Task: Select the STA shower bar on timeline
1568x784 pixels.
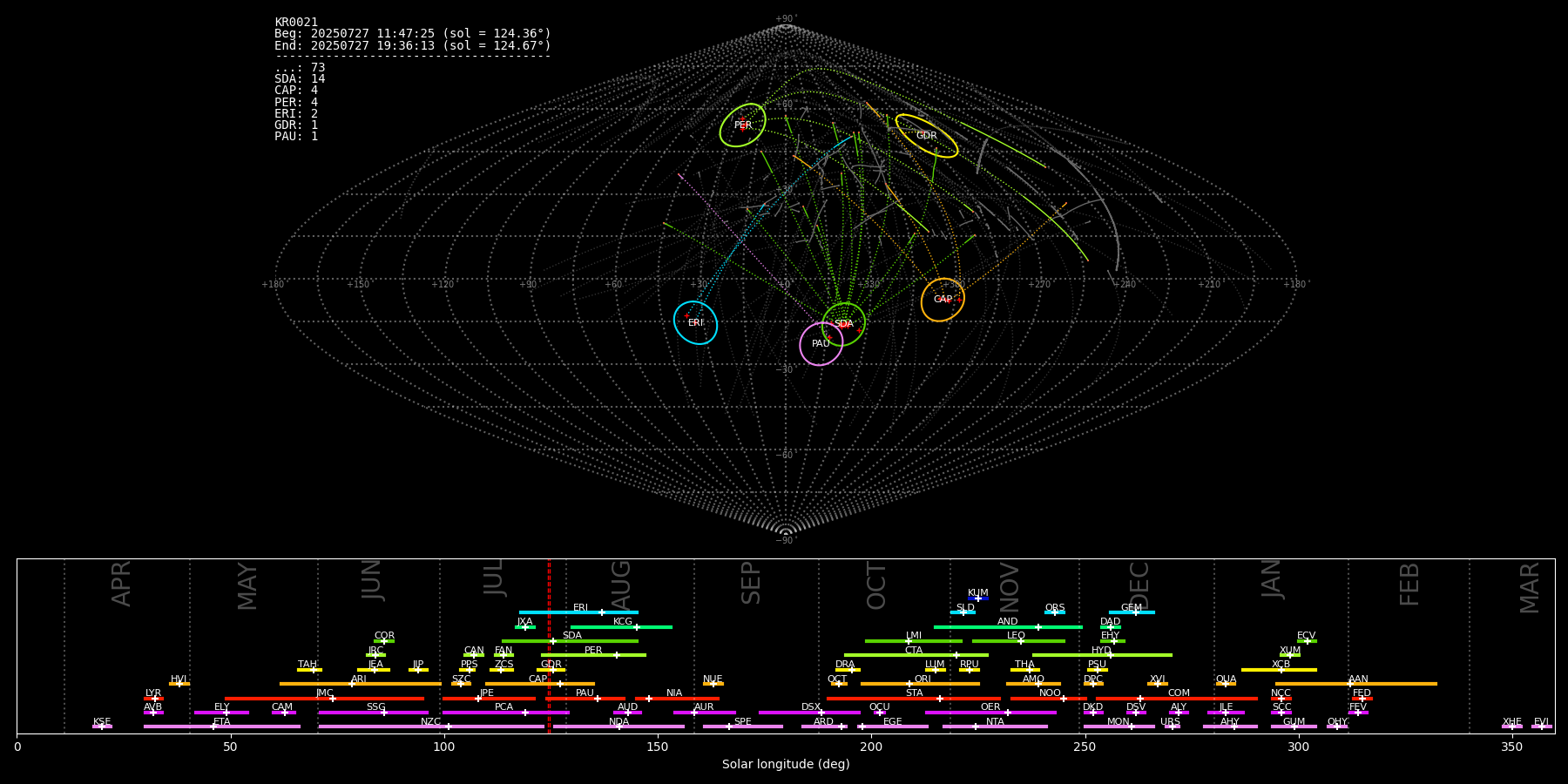Action: 914,699
